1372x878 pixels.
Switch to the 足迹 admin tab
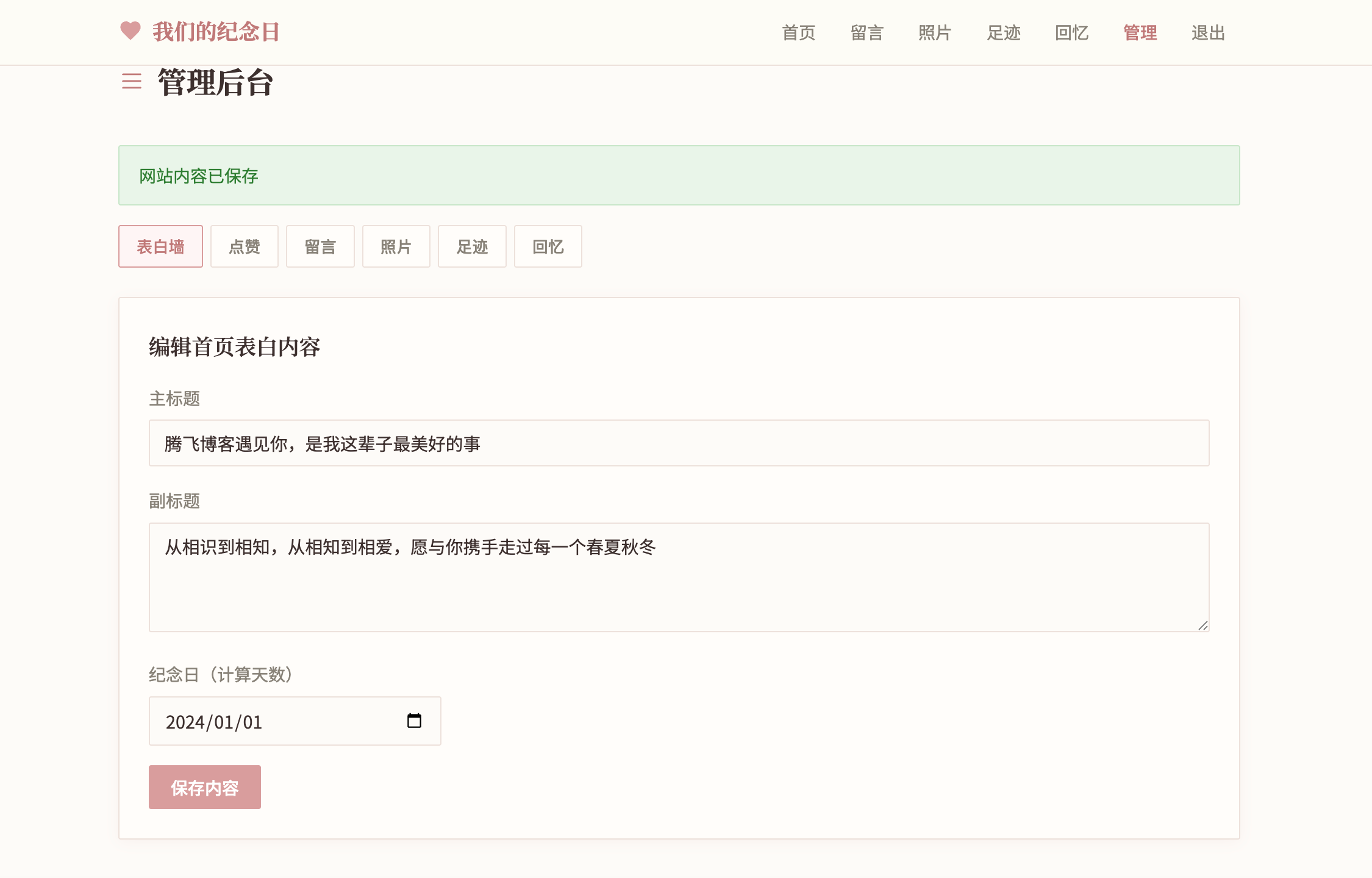(472, 246)
